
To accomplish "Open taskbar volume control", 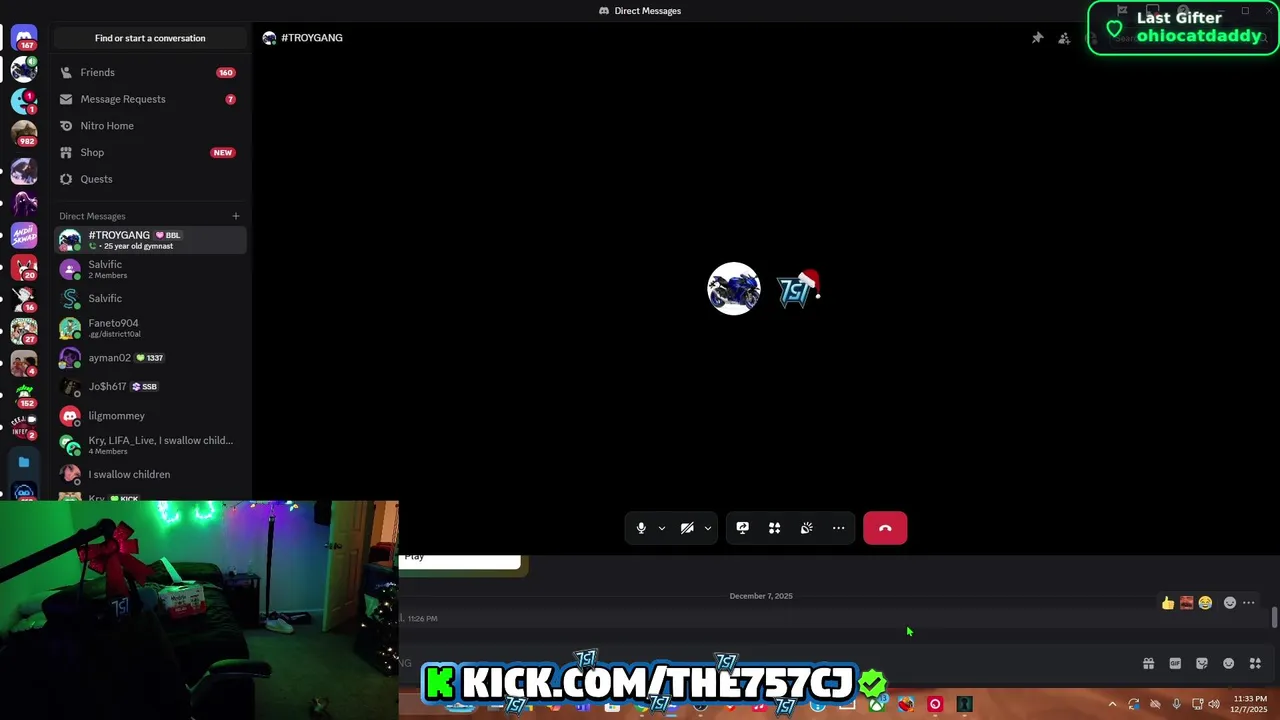I will pyautogui.click(x=1214, y=704).
